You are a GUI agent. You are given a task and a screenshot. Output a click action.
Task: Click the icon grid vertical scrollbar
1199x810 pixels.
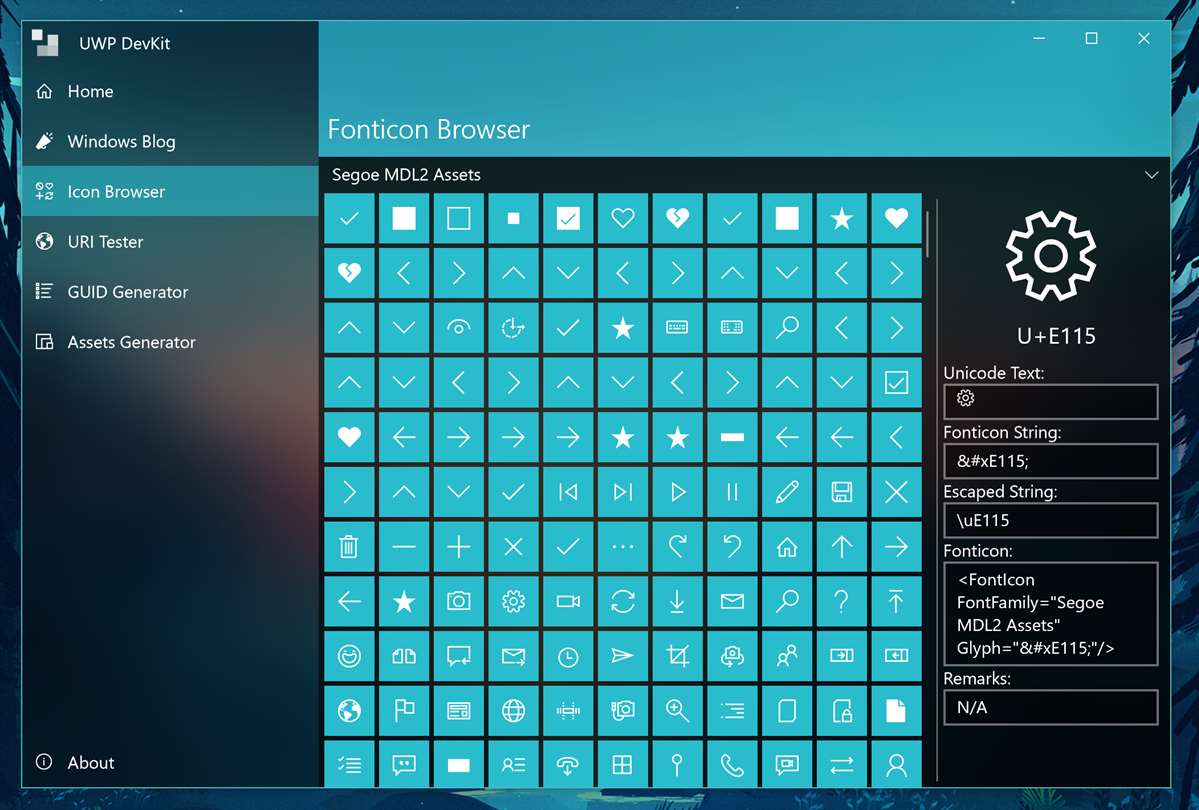pos(928,234)
